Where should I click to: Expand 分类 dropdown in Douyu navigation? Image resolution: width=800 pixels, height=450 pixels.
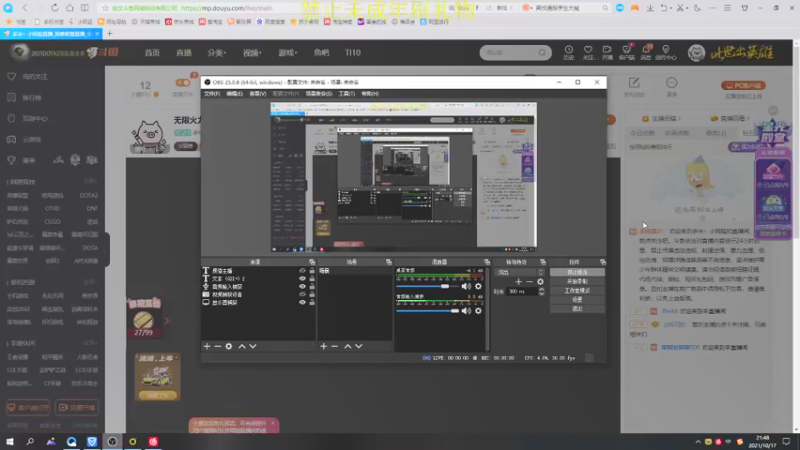click(x=217, y=53)
